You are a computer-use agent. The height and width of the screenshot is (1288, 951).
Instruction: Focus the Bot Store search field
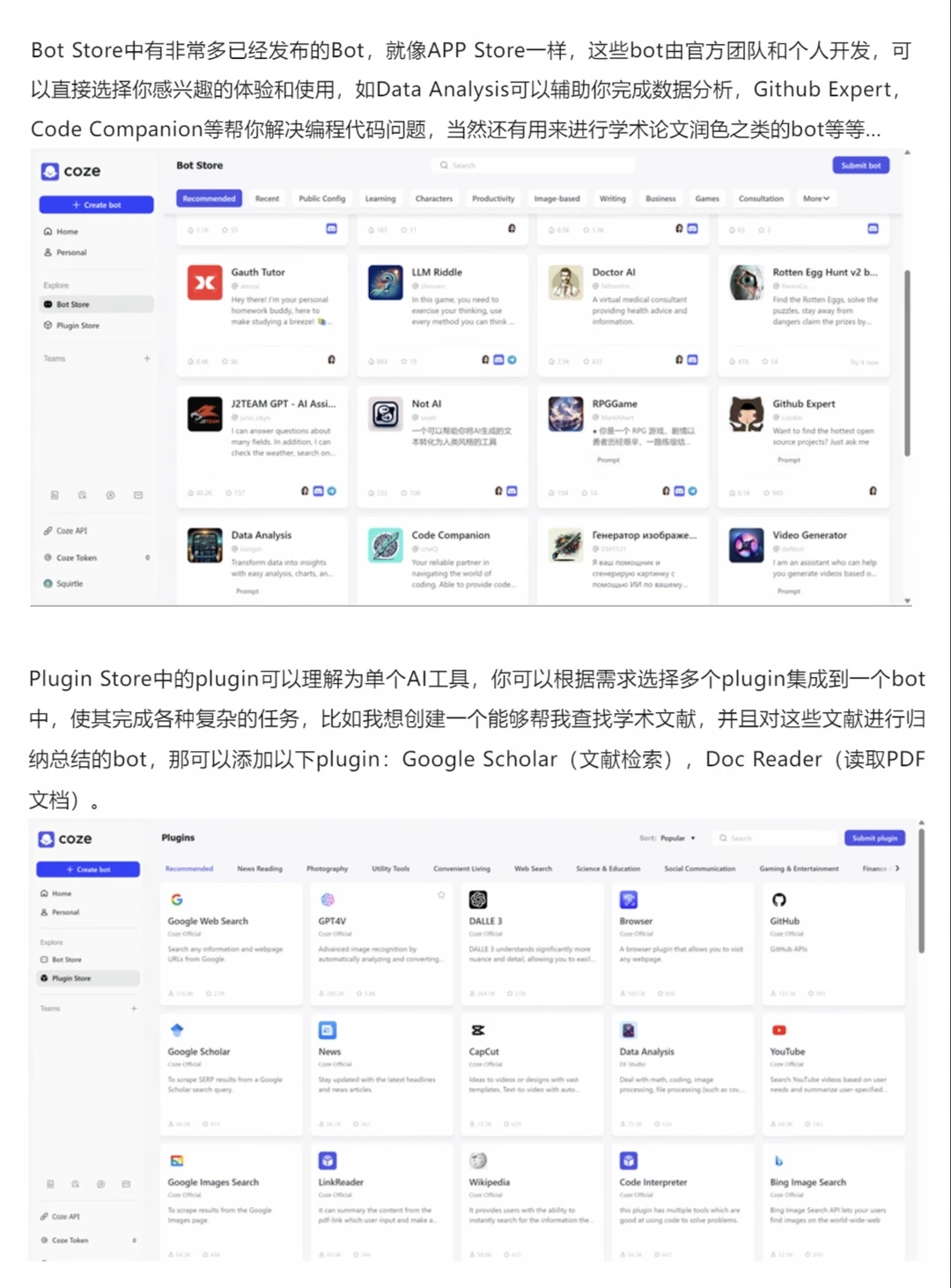[x=533, y=166]
